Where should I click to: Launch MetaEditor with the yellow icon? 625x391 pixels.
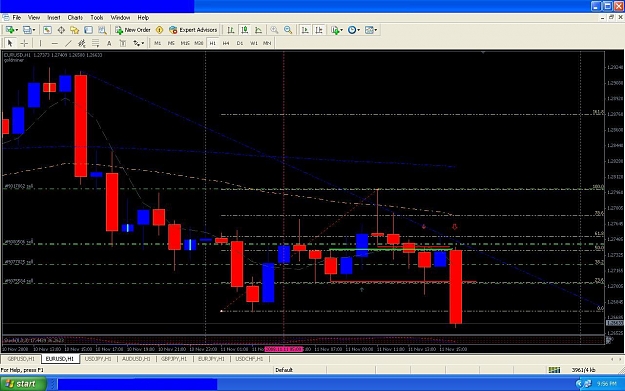[x=159, y=30]
